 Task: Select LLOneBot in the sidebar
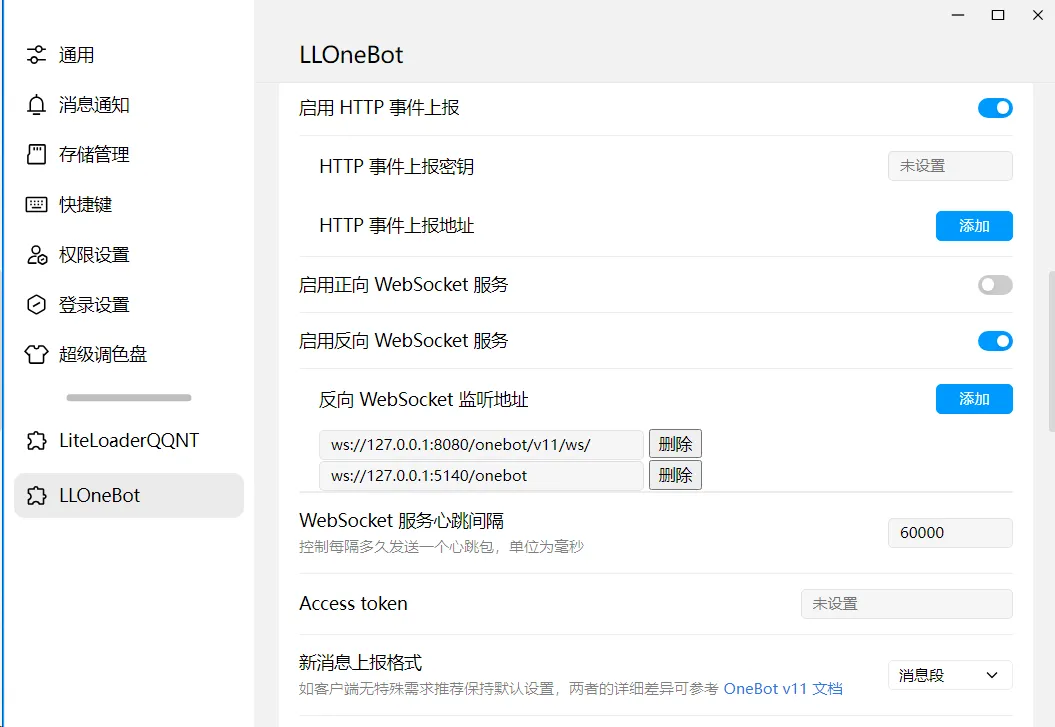(x=129, y=496)
